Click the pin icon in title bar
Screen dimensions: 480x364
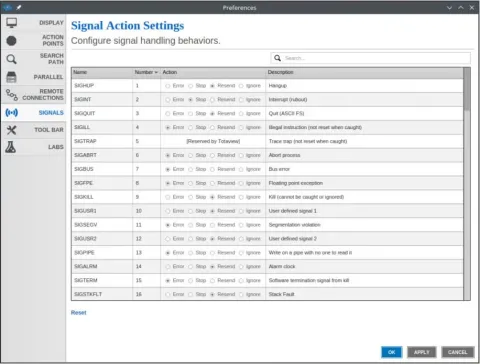(19, 7)
